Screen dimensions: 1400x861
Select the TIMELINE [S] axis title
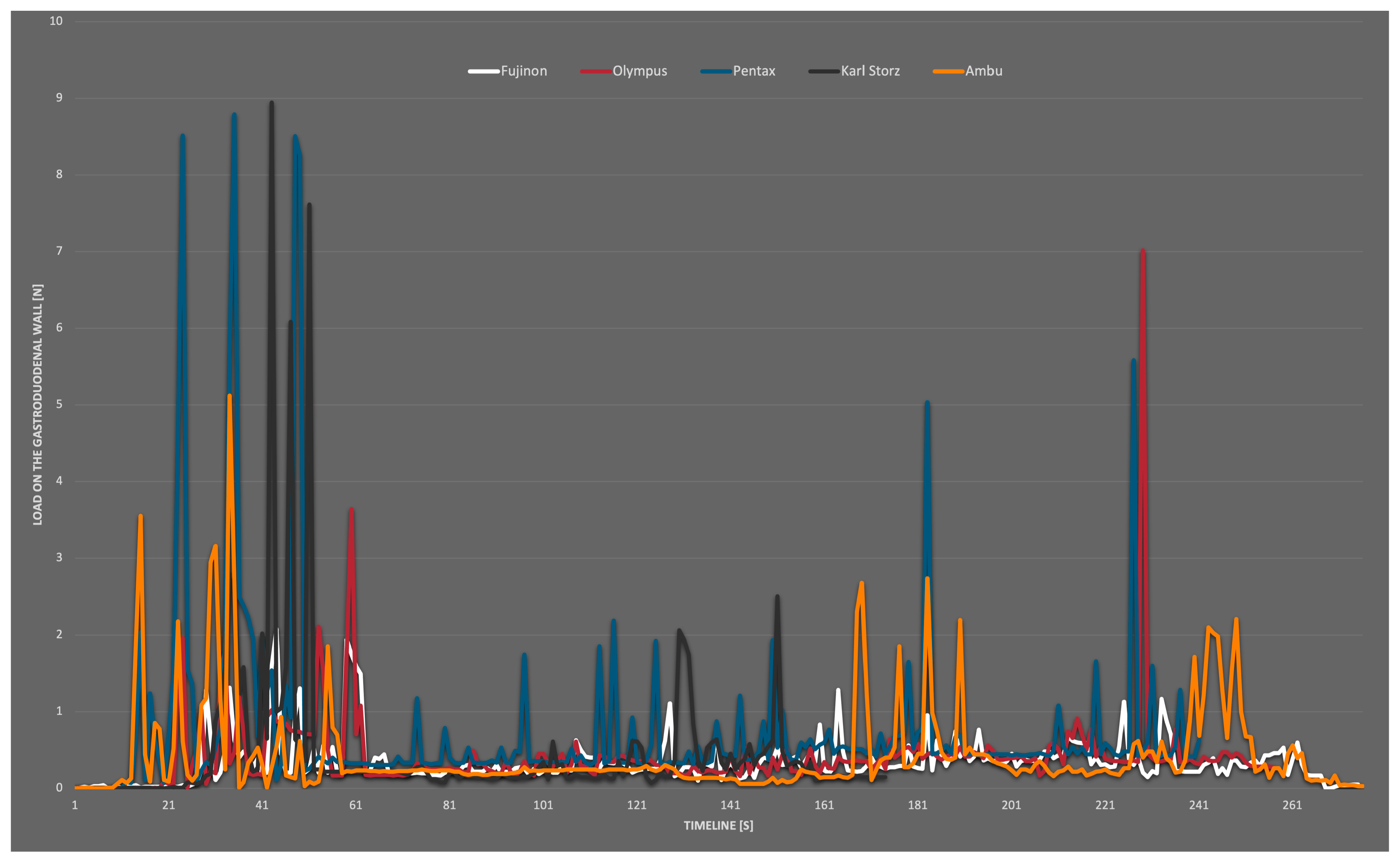pyautogui.click(x=718, y=825)
